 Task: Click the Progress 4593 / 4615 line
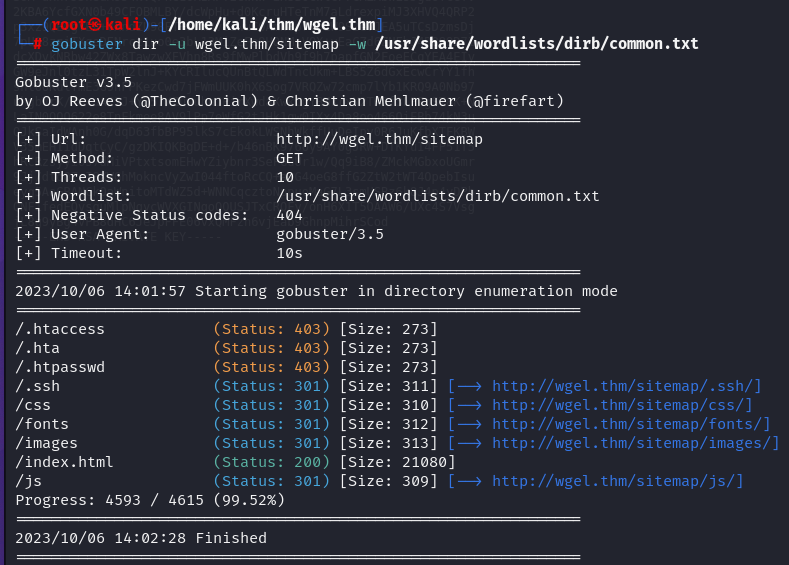pos(150,500)
